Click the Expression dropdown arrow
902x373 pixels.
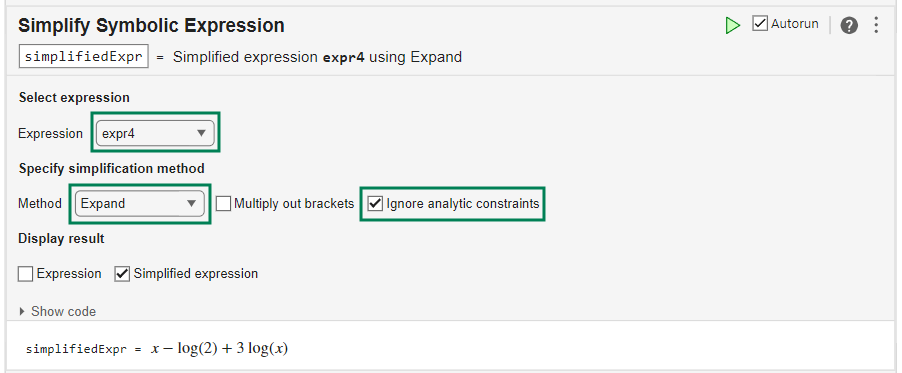tap(201, 133)
